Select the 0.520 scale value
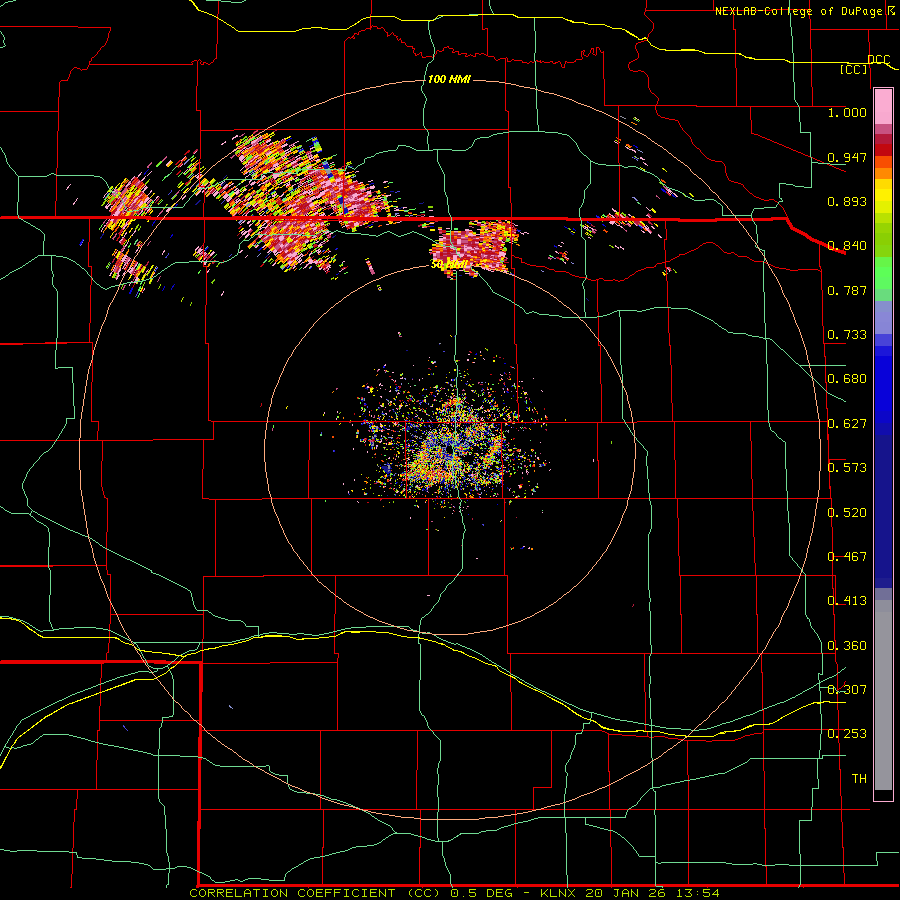The image size is (900, 900). pyautogui.click(x=847, y=513)
